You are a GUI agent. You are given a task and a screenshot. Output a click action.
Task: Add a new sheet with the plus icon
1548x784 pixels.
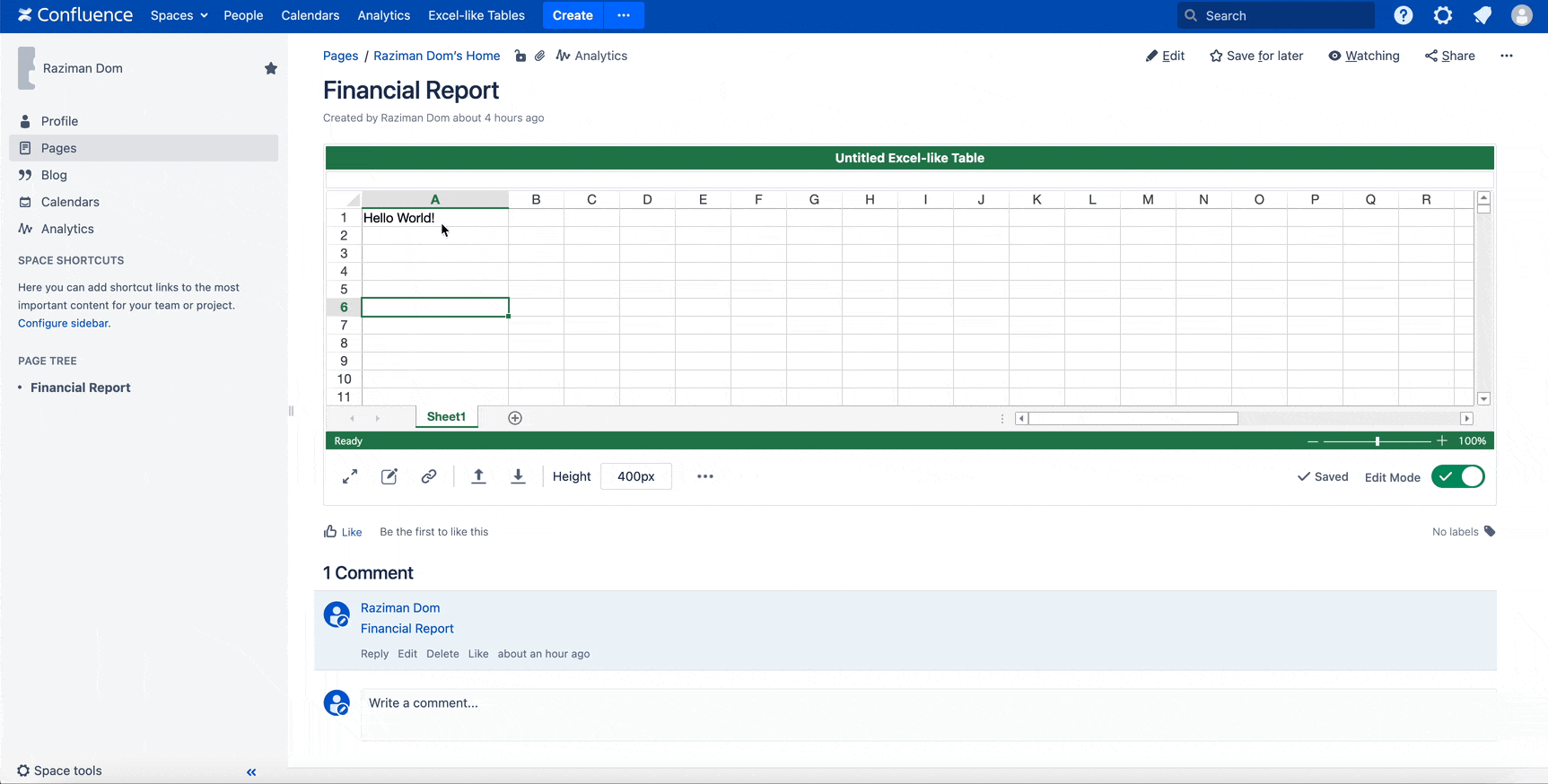[515, 418]
